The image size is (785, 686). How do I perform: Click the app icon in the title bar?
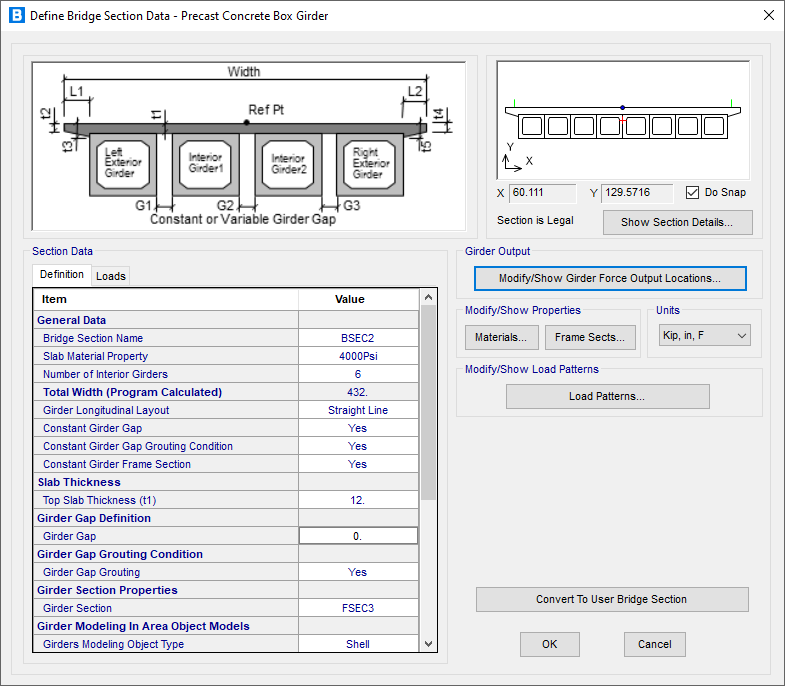16,16
